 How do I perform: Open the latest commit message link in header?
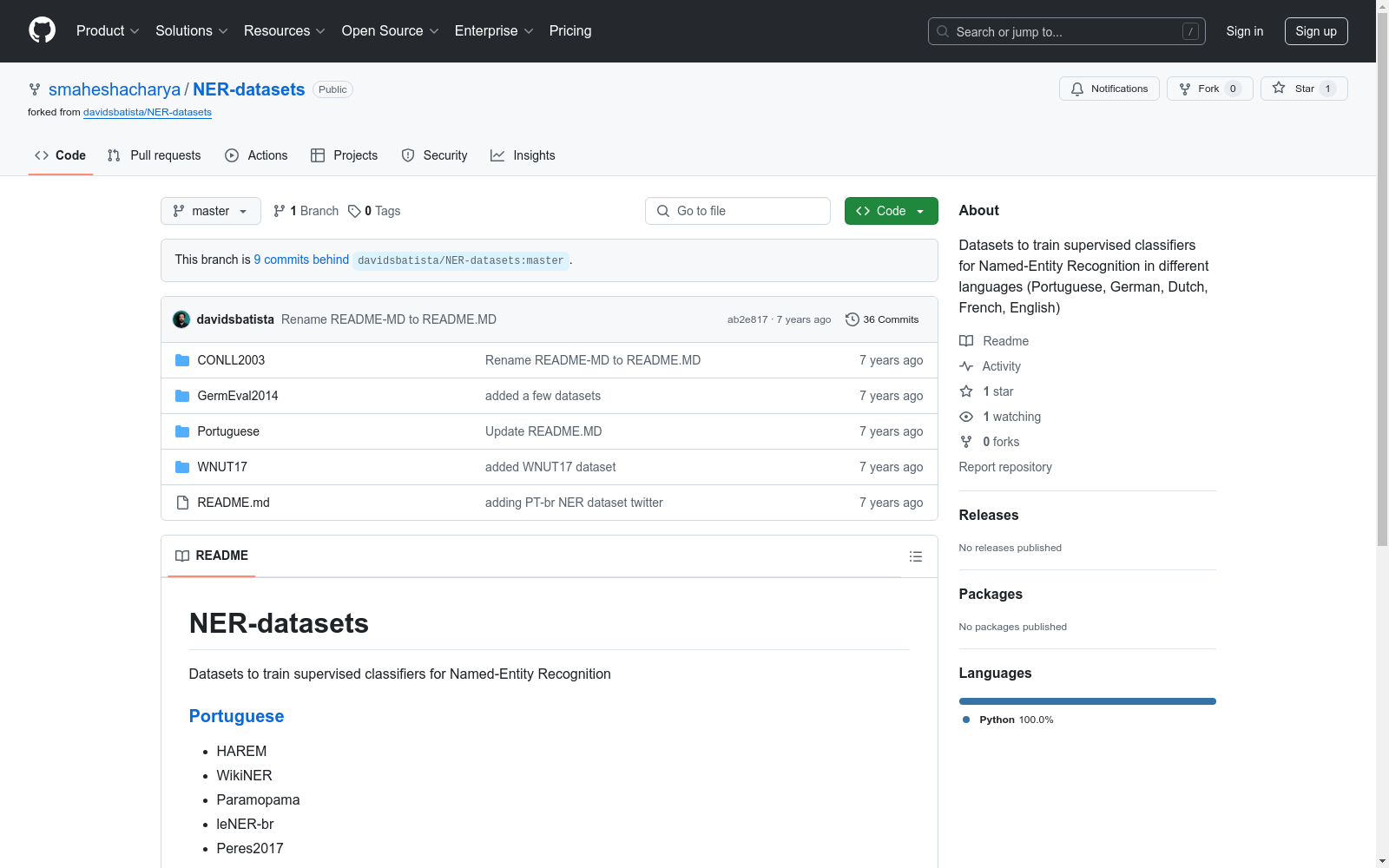pos(389,319)
